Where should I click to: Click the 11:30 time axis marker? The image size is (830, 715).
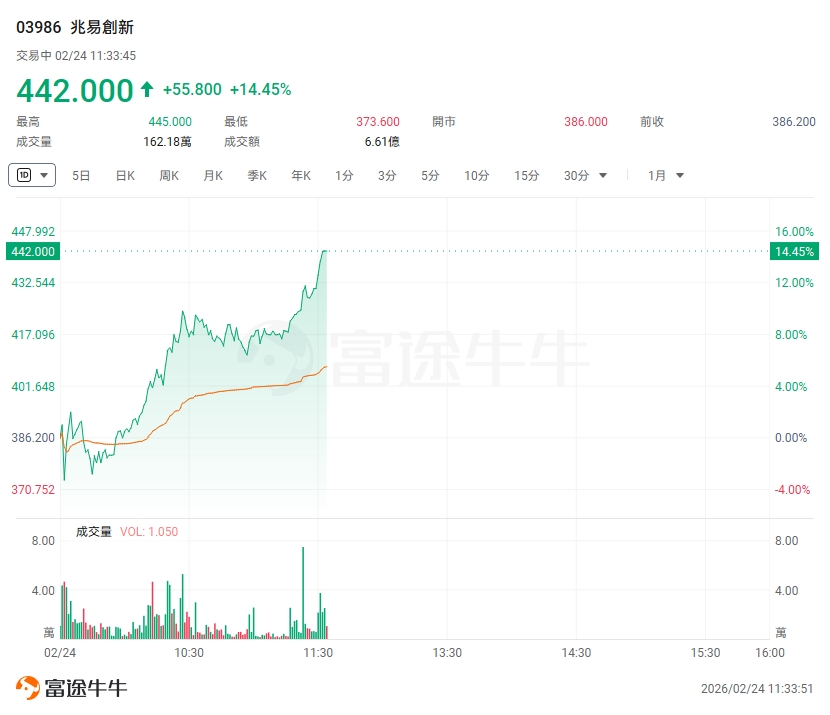coord(318,653)
